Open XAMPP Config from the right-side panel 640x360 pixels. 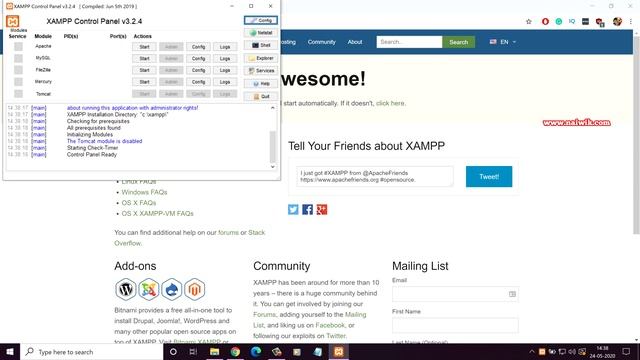coord(261,20)
